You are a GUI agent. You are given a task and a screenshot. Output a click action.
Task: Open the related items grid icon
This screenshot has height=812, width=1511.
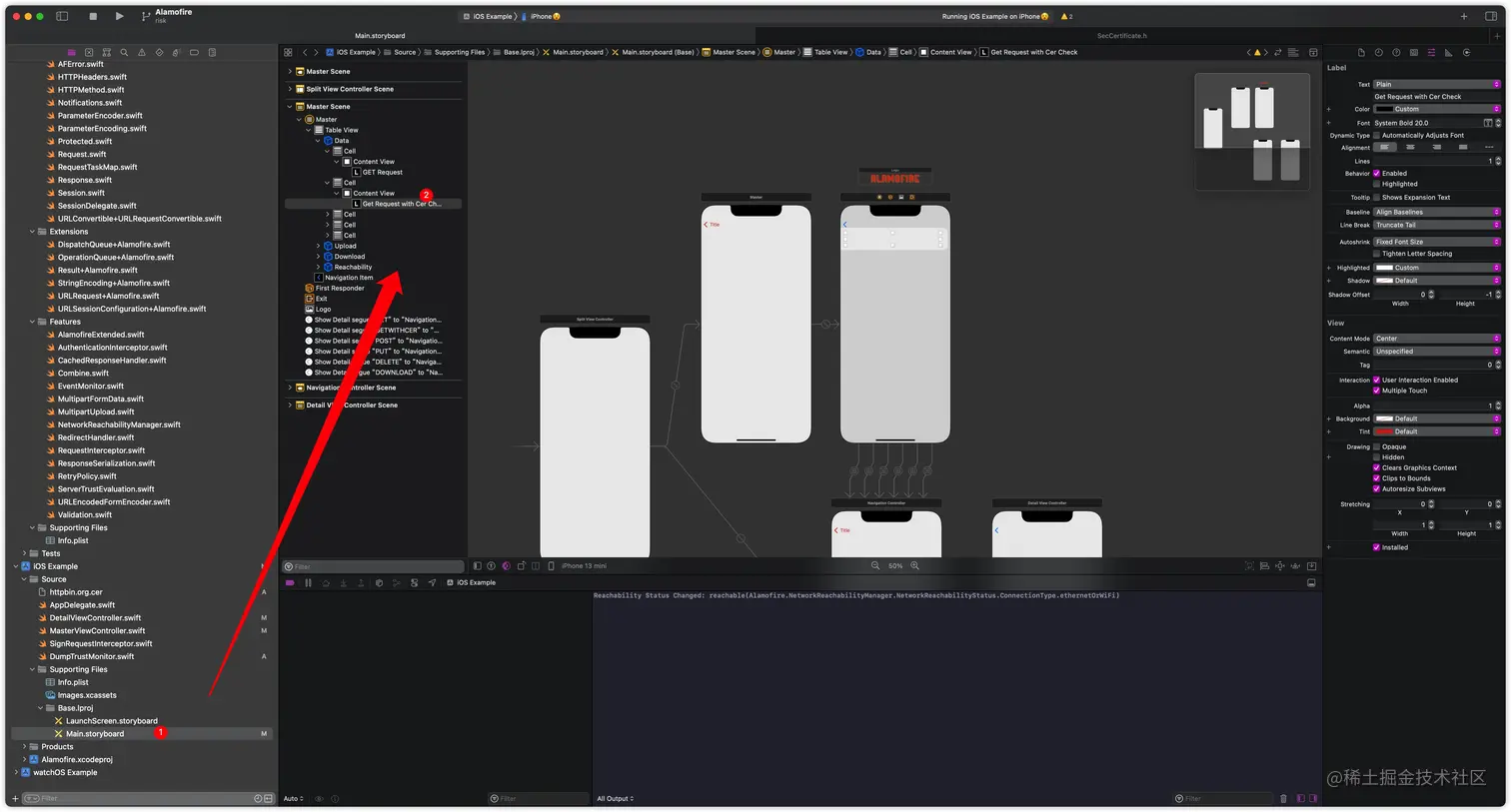pyautogui.click(x=288, y=52)
